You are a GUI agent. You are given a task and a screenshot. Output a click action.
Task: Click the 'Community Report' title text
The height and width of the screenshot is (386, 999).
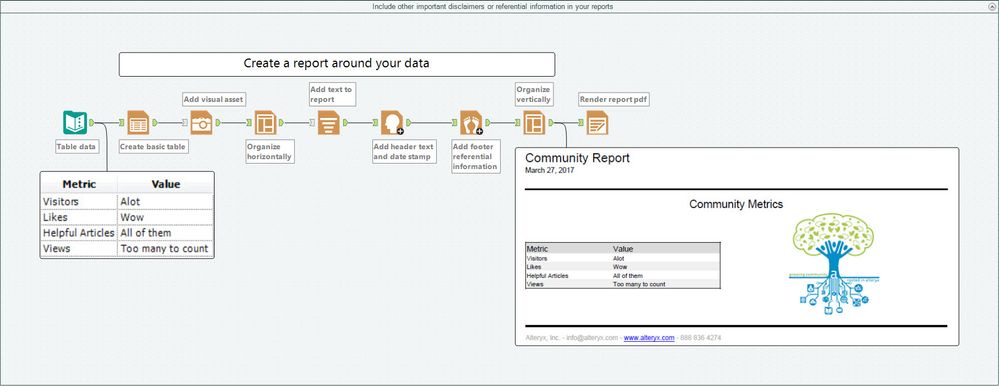(x=577, y=158)
